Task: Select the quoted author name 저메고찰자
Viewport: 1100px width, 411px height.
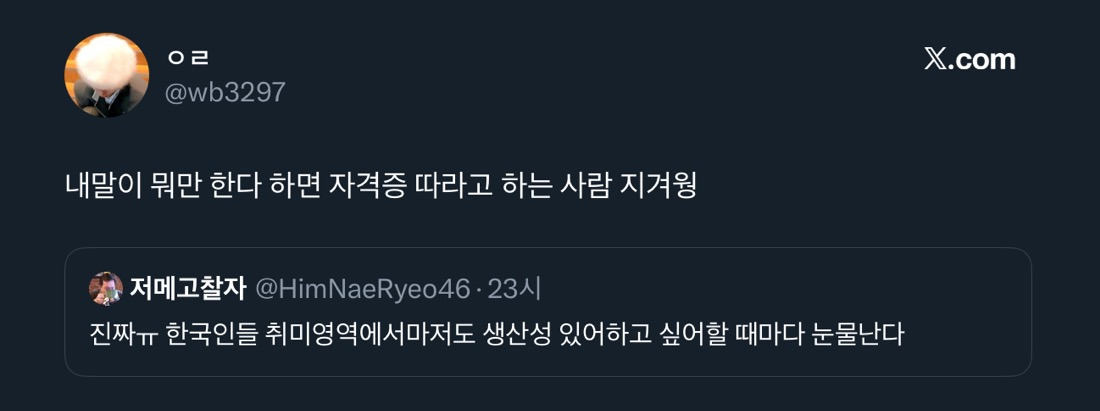Action: 188,289
